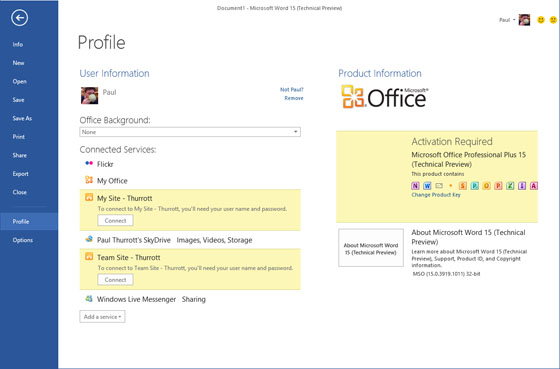This screenshot has width=560, height=369.
Task: Open the Office Background dropdown
Action: tap(190, 132)
